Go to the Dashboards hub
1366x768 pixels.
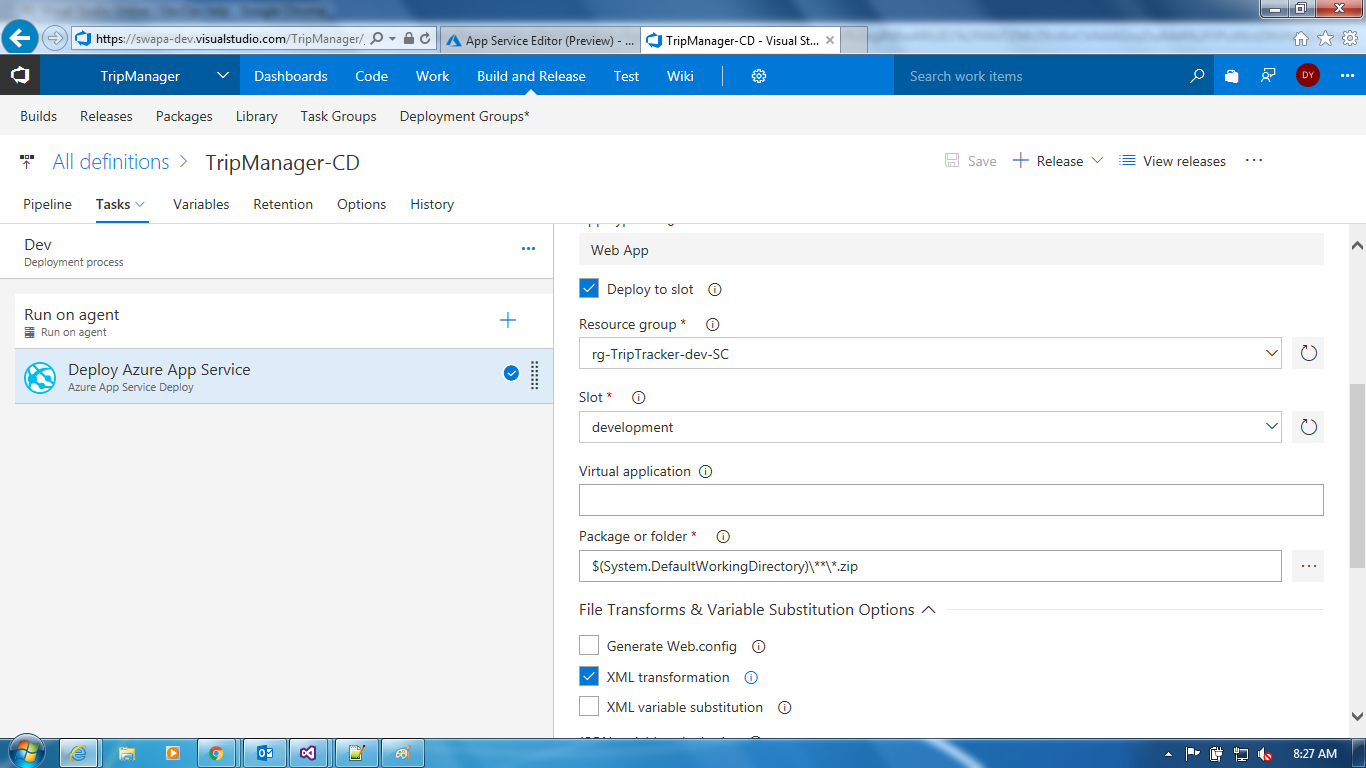(x=291, y=76)
